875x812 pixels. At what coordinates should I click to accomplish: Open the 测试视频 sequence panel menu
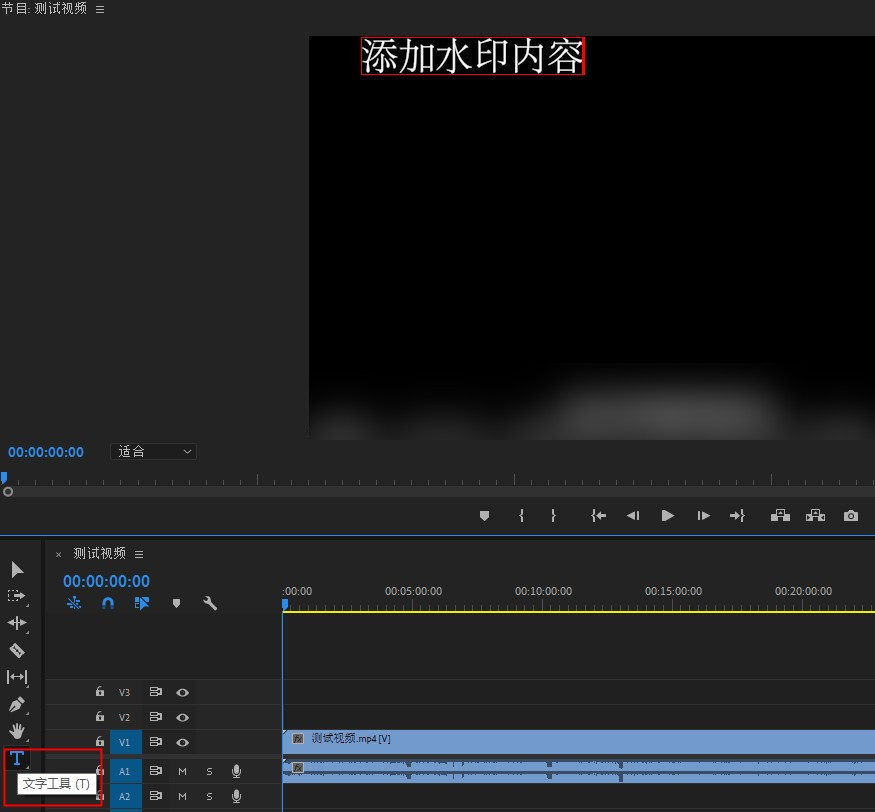(x=139, y=553)
